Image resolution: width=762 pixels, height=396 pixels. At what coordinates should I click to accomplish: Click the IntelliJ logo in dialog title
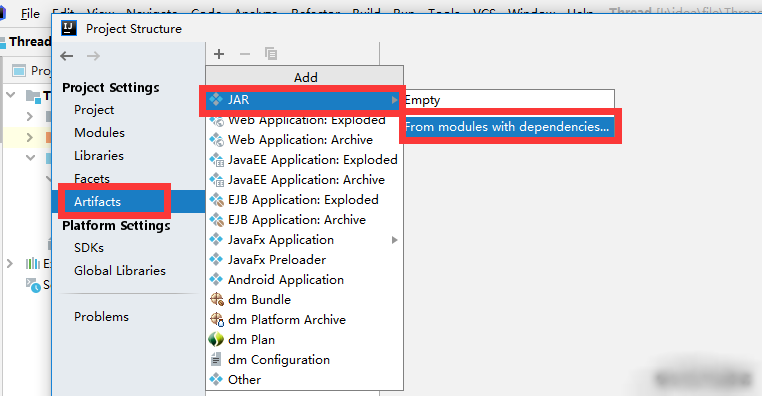[x=69, y=29]
